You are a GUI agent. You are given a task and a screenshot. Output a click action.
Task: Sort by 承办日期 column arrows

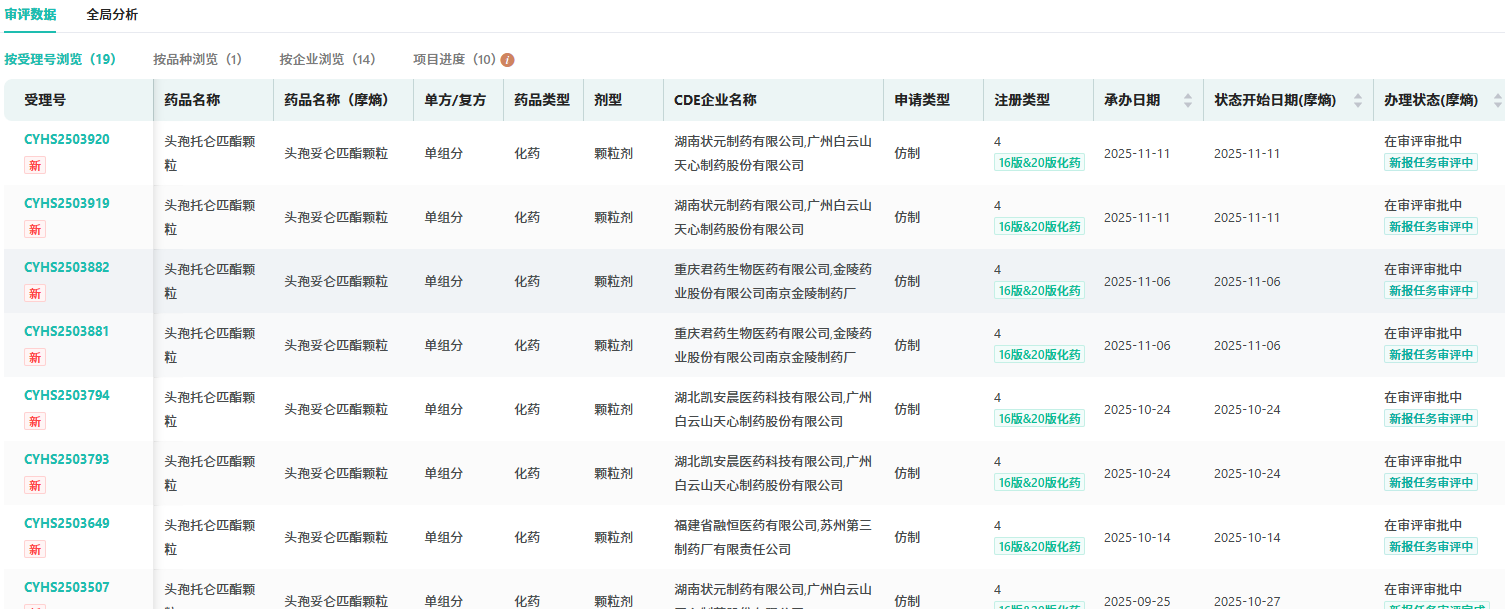[x=1188, y=100]
